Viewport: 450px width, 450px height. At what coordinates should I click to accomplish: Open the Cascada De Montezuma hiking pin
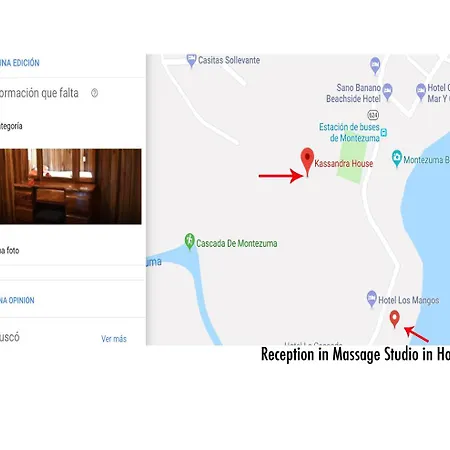point(189,241)
